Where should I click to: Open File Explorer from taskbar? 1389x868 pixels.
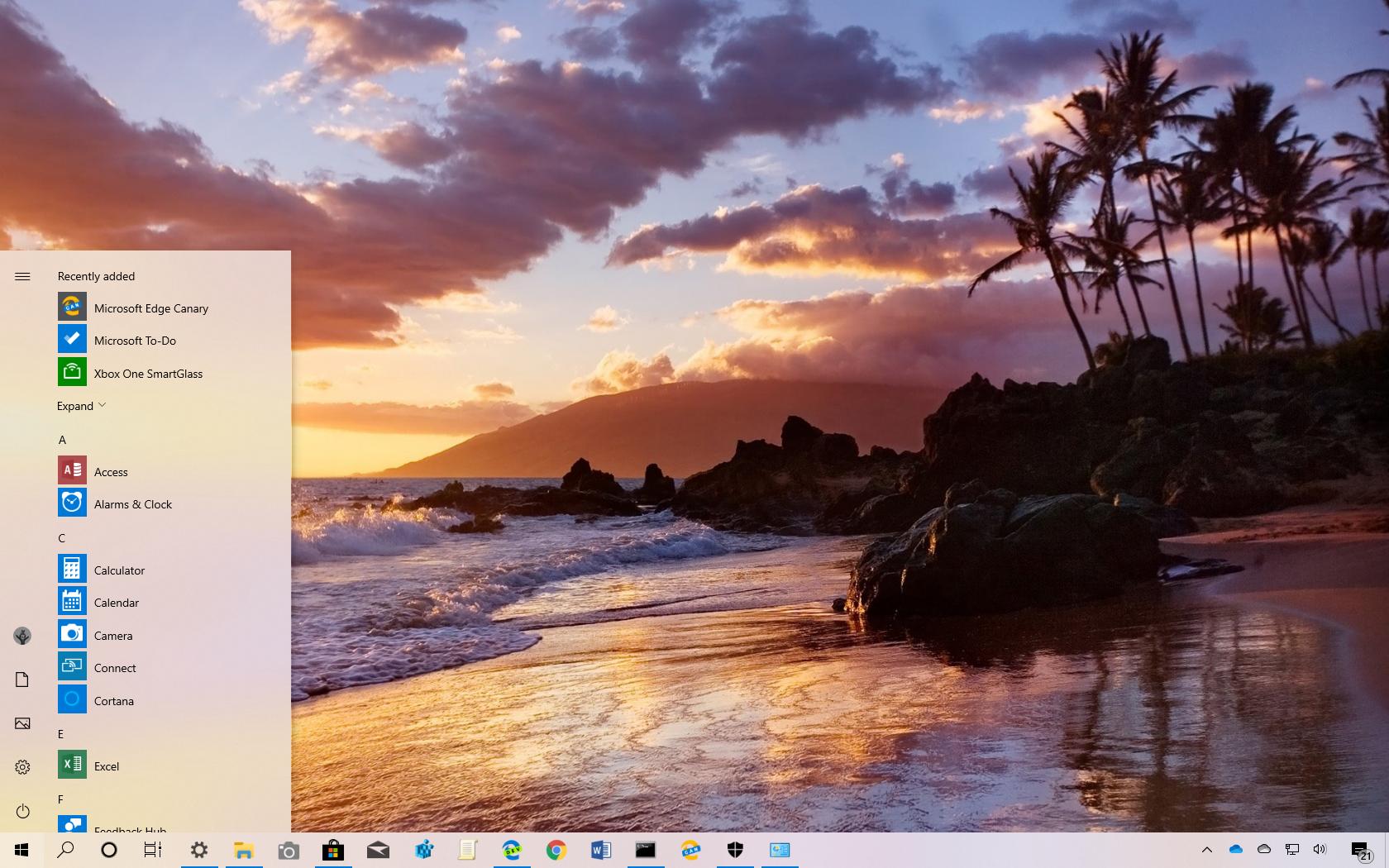[243, 850]
